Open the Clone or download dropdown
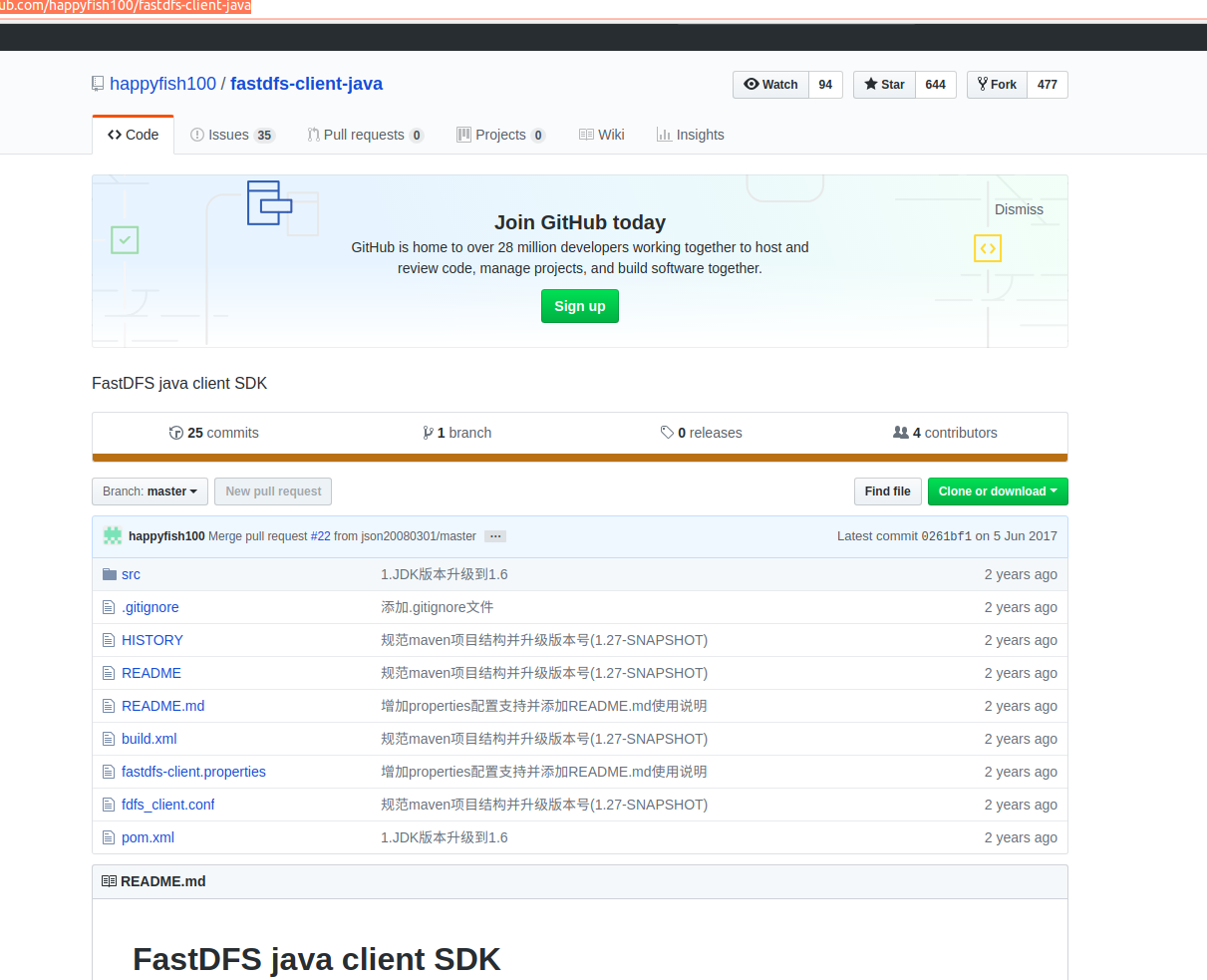The image size is (1207, 980). pyautogui.click(x=998, y=491)
